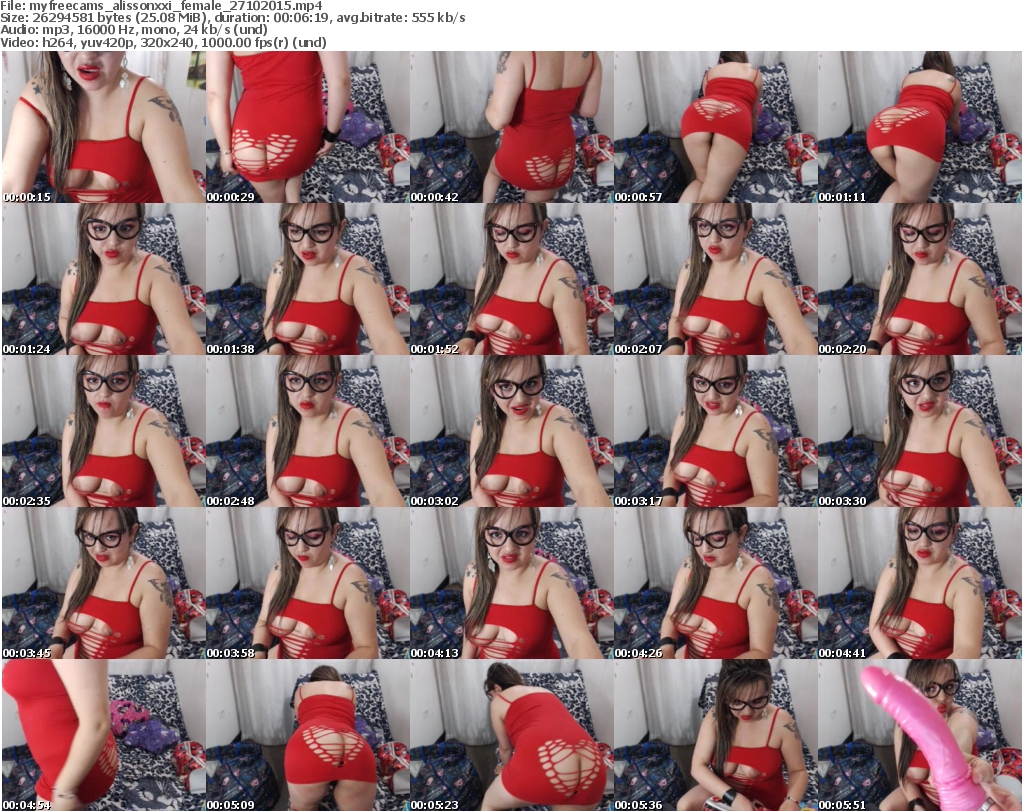
Task: Pick the thumbnail stamped 00:02:48
Action: [308, 432]
